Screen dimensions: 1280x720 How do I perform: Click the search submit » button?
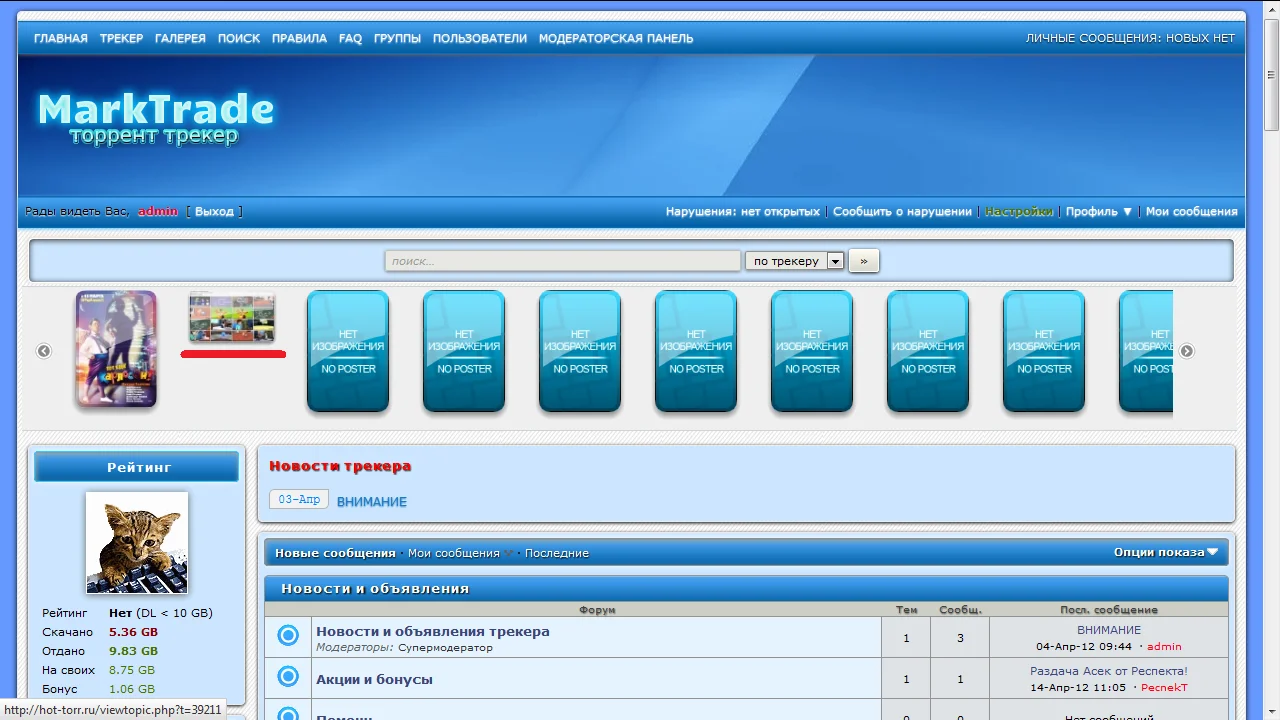pos(864,261)
